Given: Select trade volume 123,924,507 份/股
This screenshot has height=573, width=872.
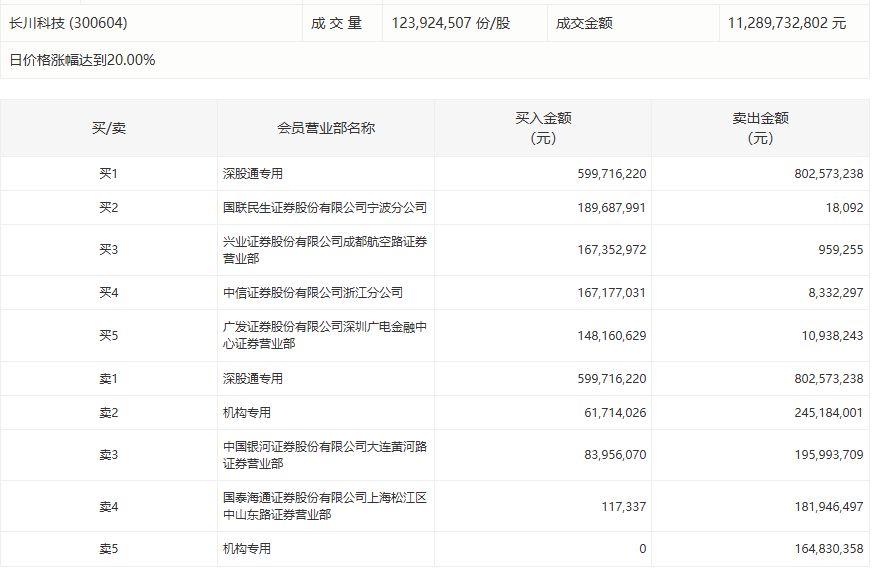Looking at the screenshot, I should point(451,23).
